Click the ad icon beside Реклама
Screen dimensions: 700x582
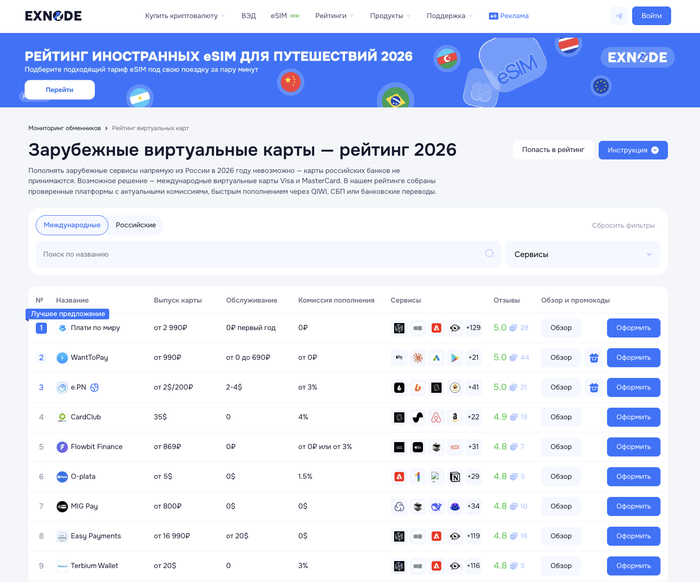click(x=493, y=16)
